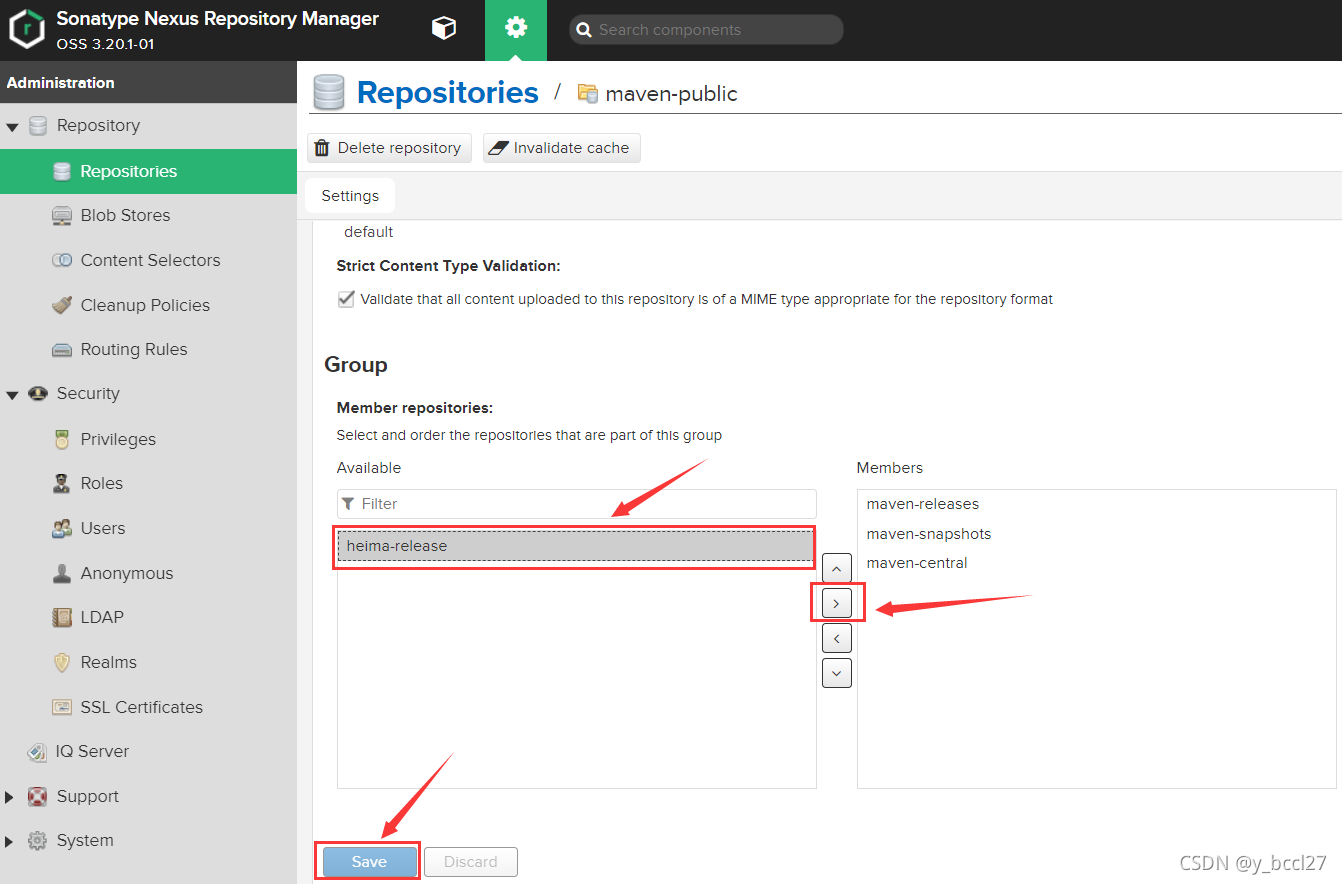Click the Support lifebuoy icon
The height and width of the screenshot is (884, 1342).
click(x=38, y=797)
